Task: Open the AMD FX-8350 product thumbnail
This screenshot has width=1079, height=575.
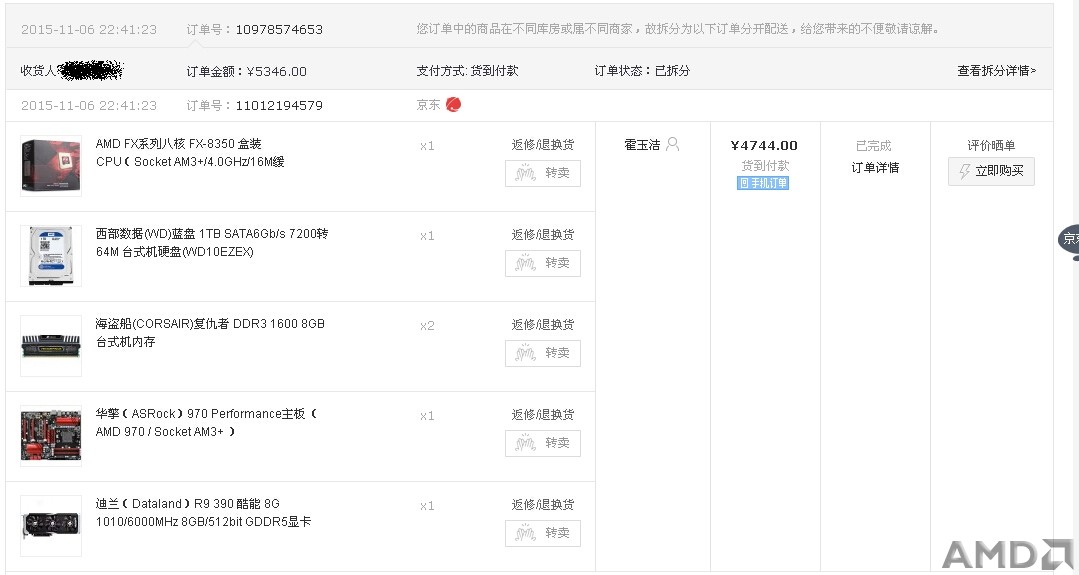Action: pos(51,166)
